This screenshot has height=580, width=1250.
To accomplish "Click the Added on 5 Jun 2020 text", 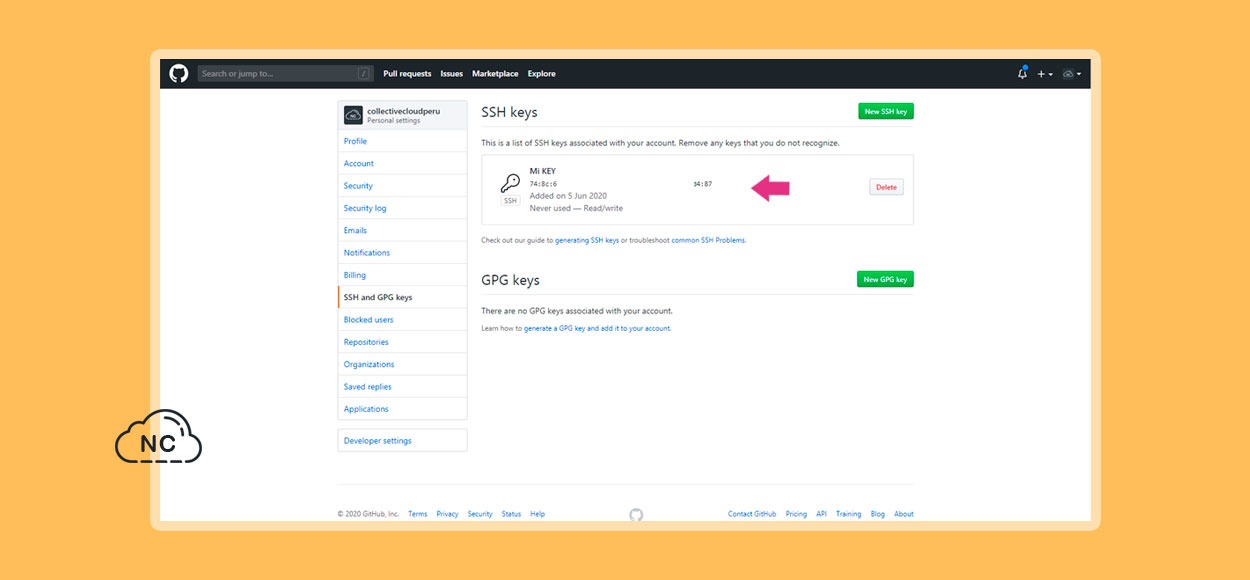I will pyautogui.click(x=568, y=196).
